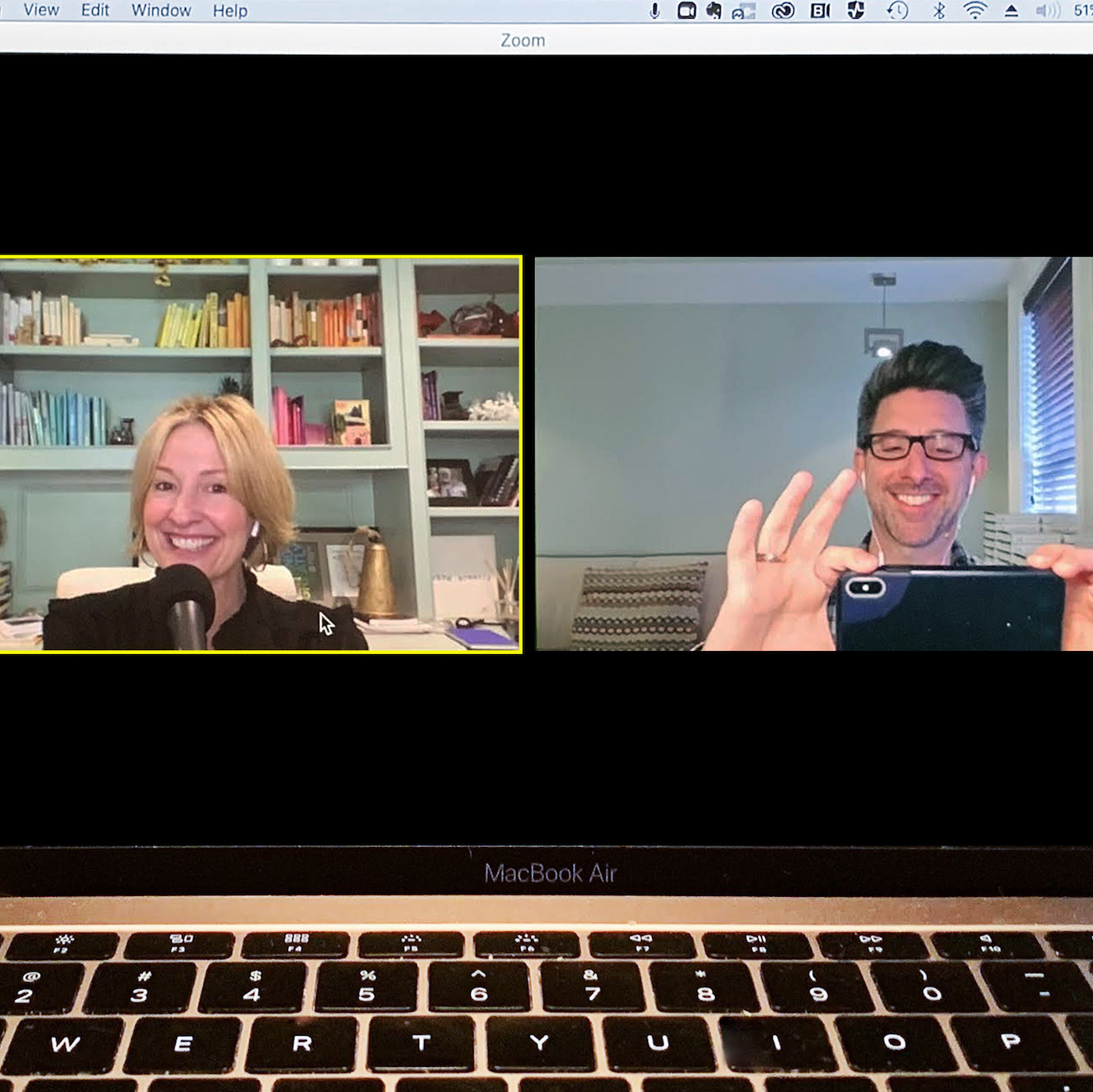The width and height of the screenshot is (1093, 1092).
Task: Click the Zoom window title bar
Action: pos(522,40)
